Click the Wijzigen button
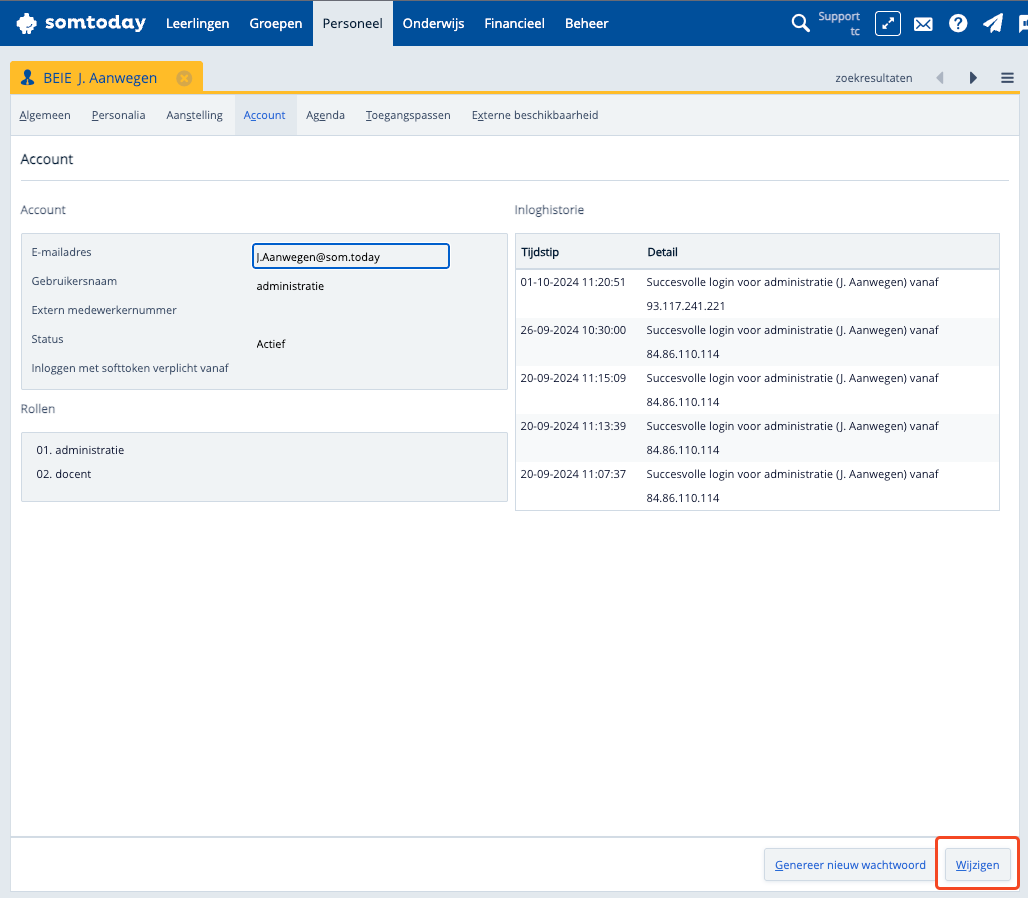1028x898 pixels. tap(977, 865)
